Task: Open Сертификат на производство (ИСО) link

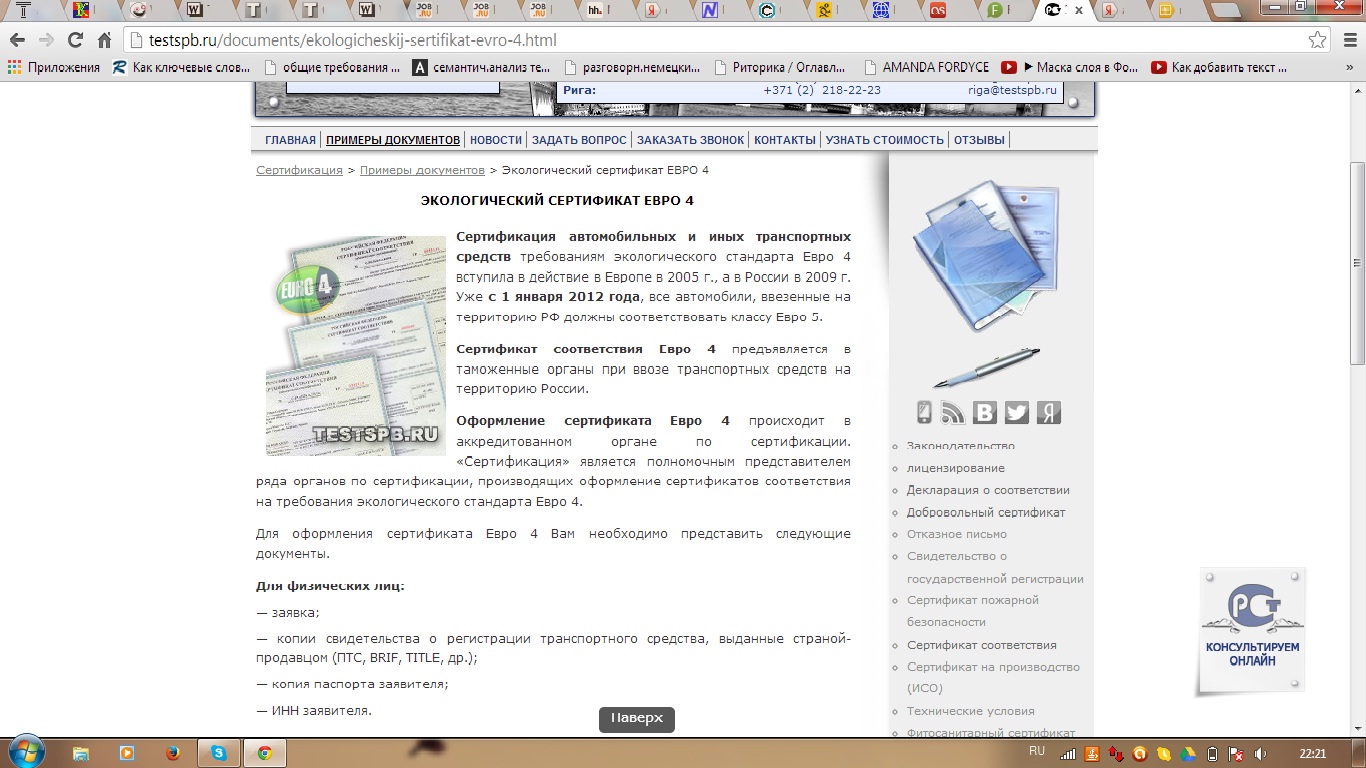Action: [x=993, y=677]
